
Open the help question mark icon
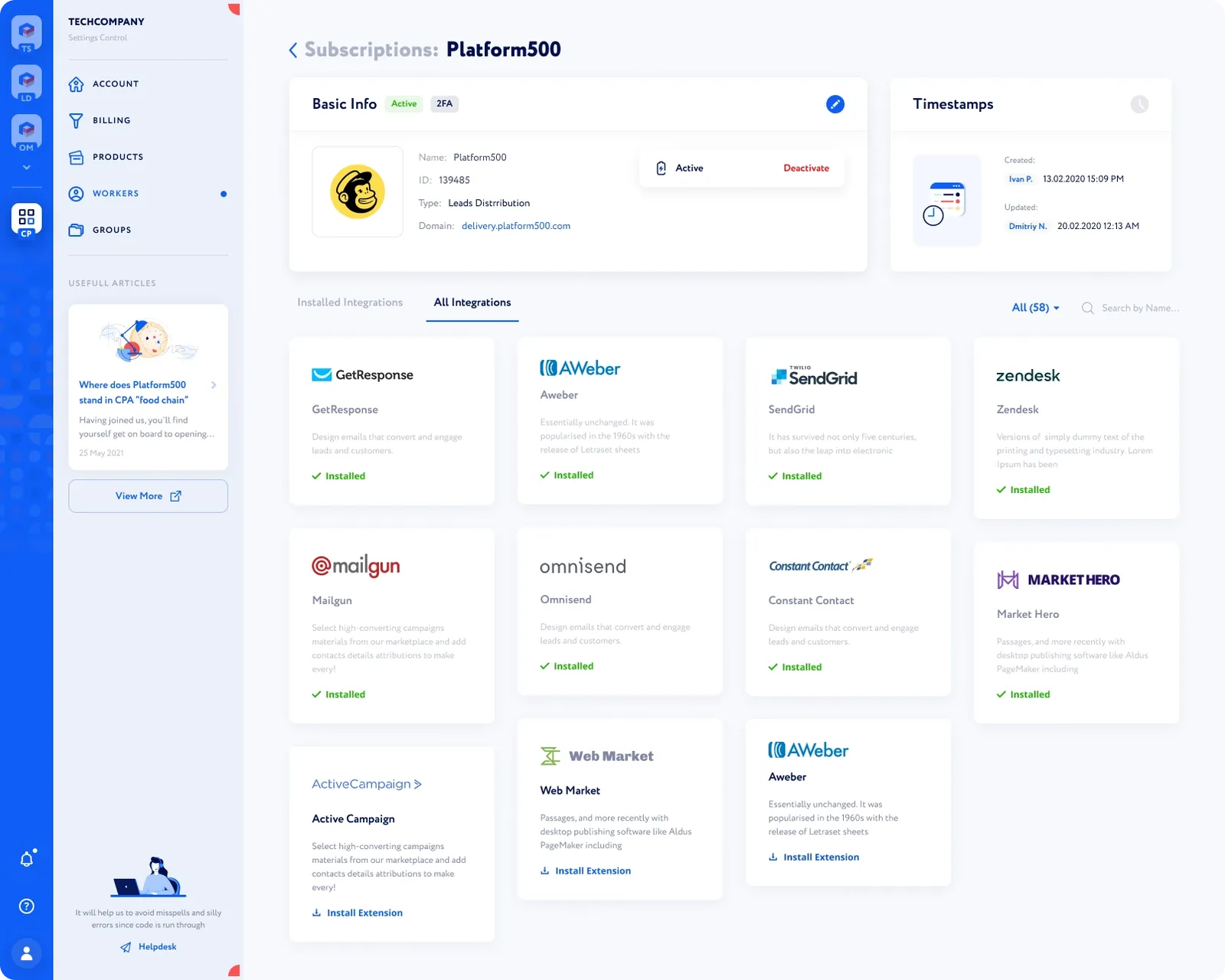[27, 906]
